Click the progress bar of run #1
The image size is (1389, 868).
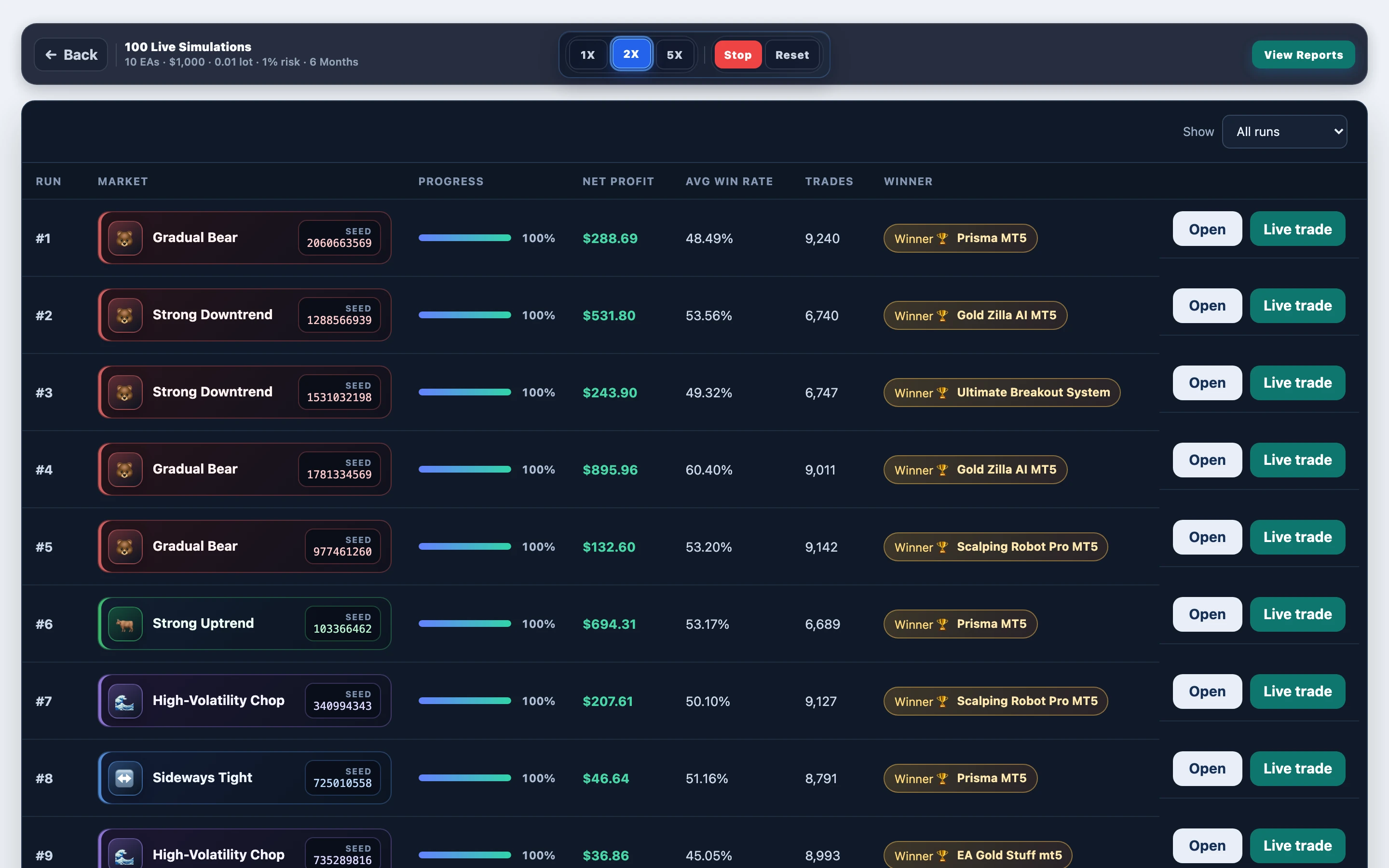click(x=464, y=238)
